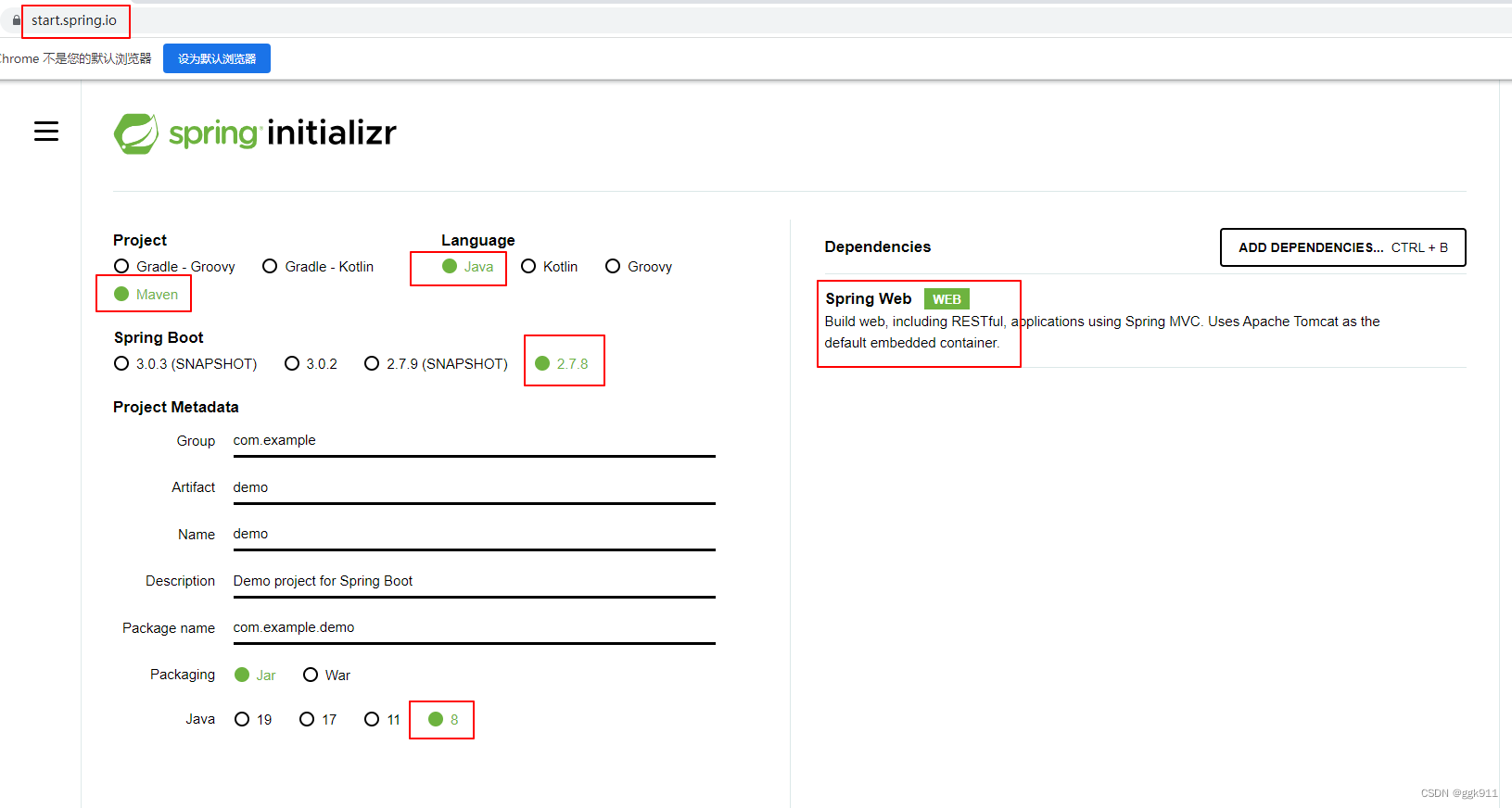Open the hamburger menu icon

[x=46, y=132]
